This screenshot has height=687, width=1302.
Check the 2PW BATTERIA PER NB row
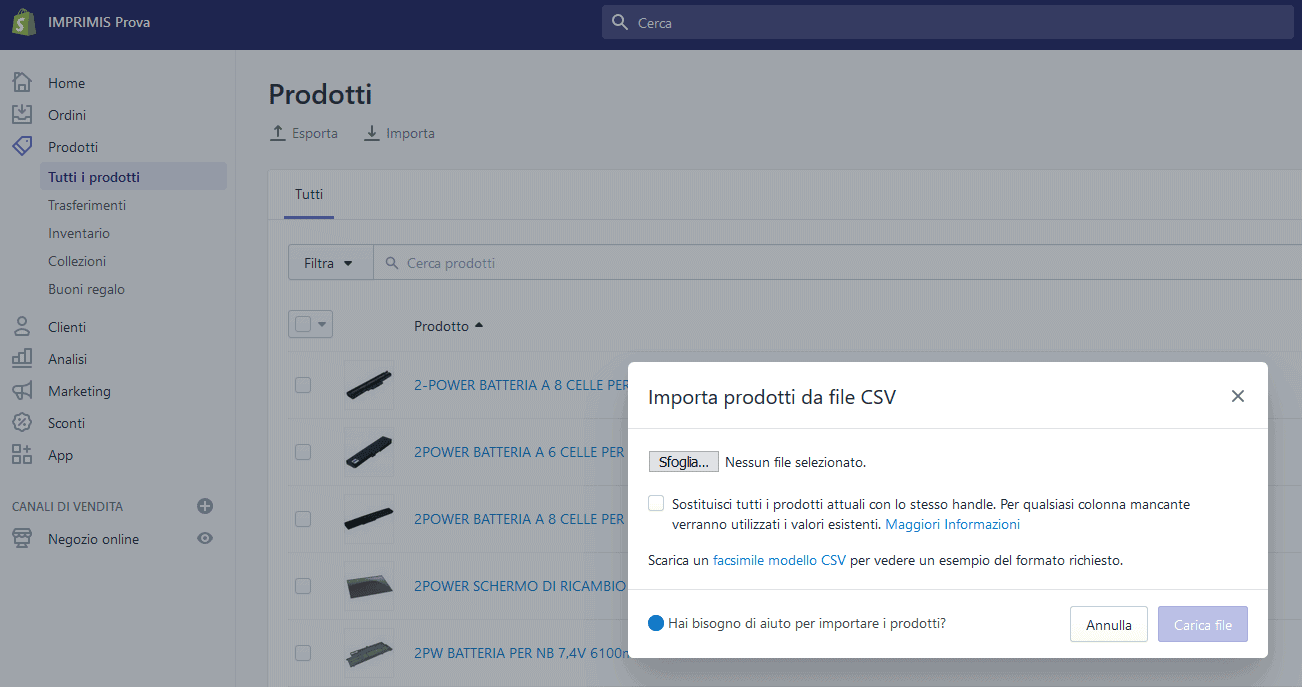pos(303,653)
